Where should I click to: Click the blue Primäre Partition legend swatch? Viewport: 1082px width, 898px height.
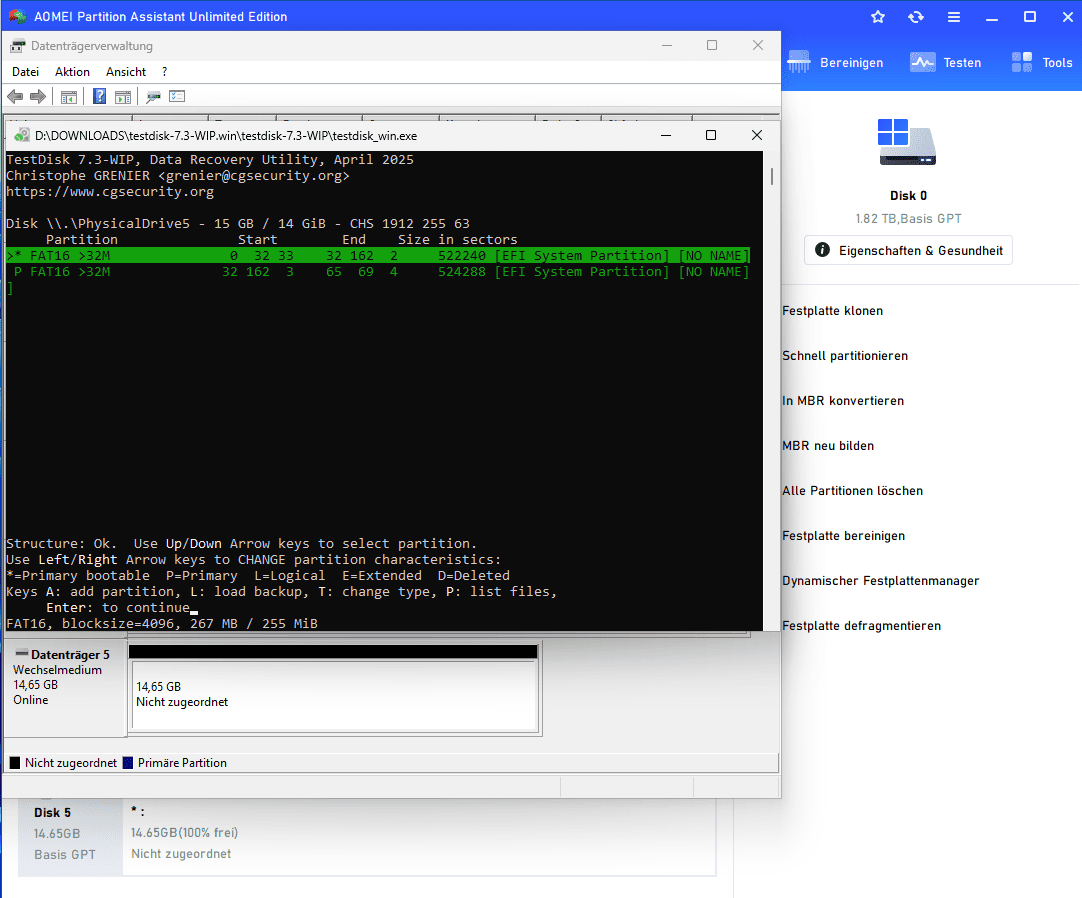click(128, 763)
